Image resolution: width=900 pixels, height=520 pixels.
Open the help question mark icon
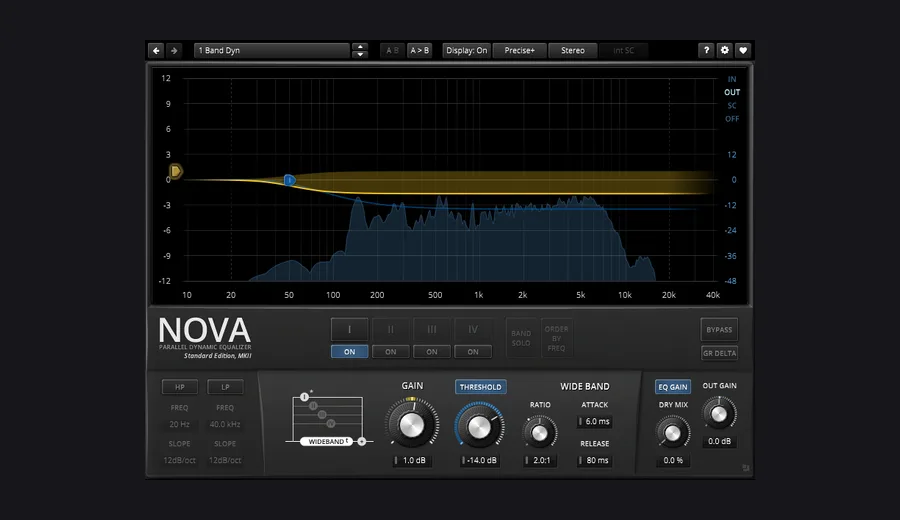(x=707, y=51)
